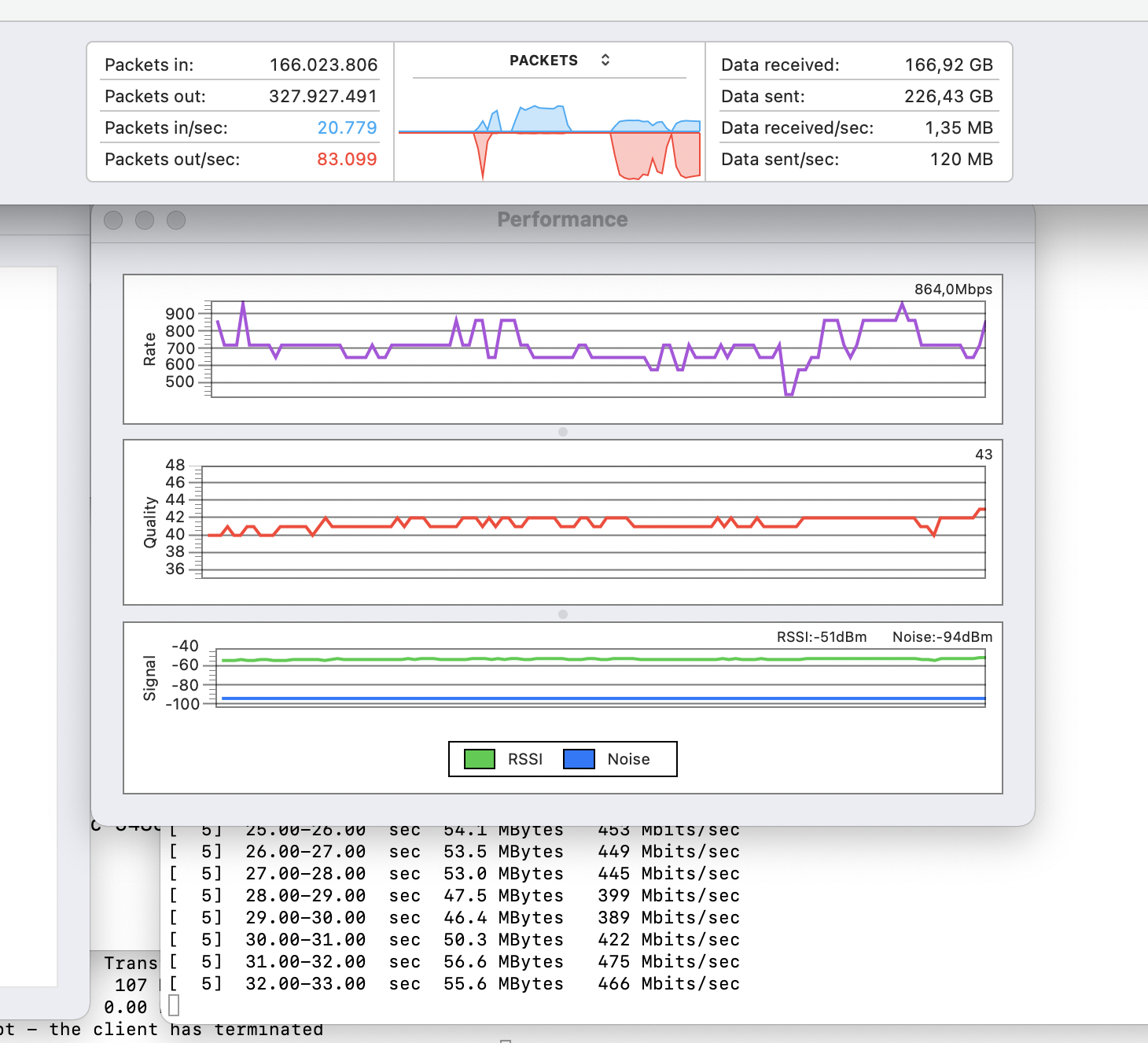Image resolution: width=1148 pixels, height=1043 pixels.
Task: Click the splitter handle between Quality and Signal
Action: pyautogui.click(x=563, y=614)
